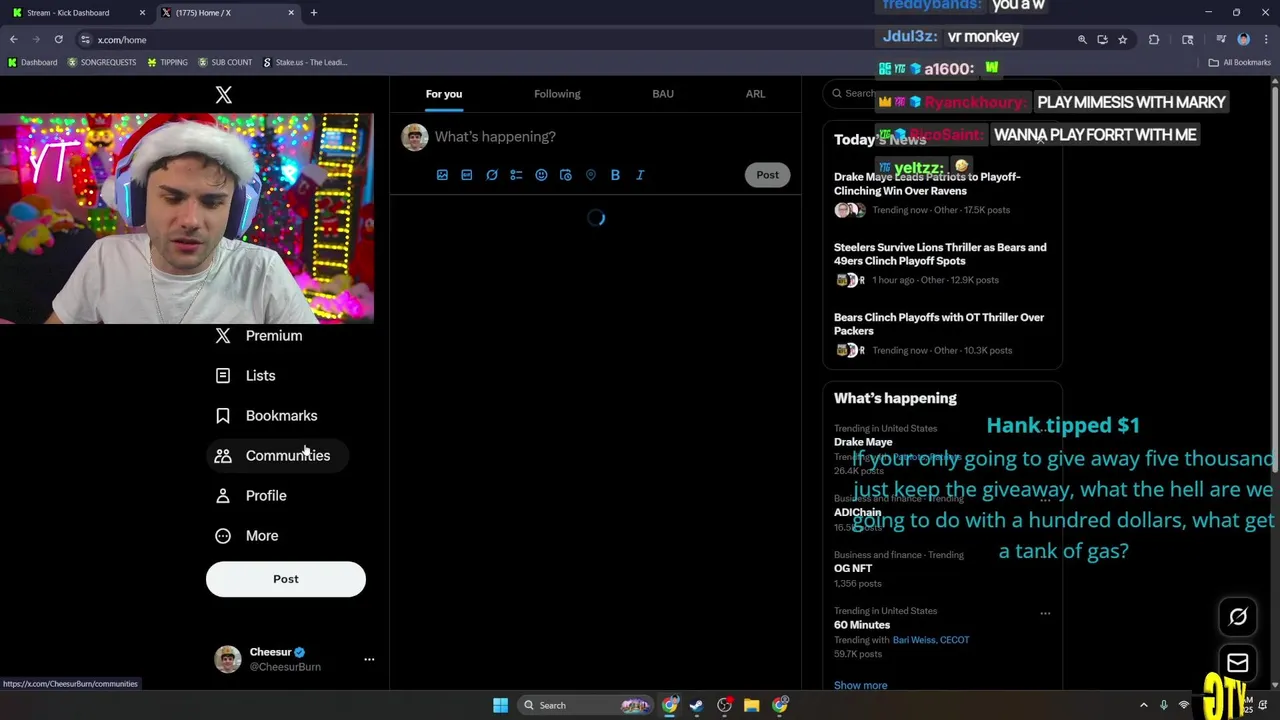This screenshot has width=1280, height=720.
Task: Apply bold formatting in the composer
Action: [615, 175]
